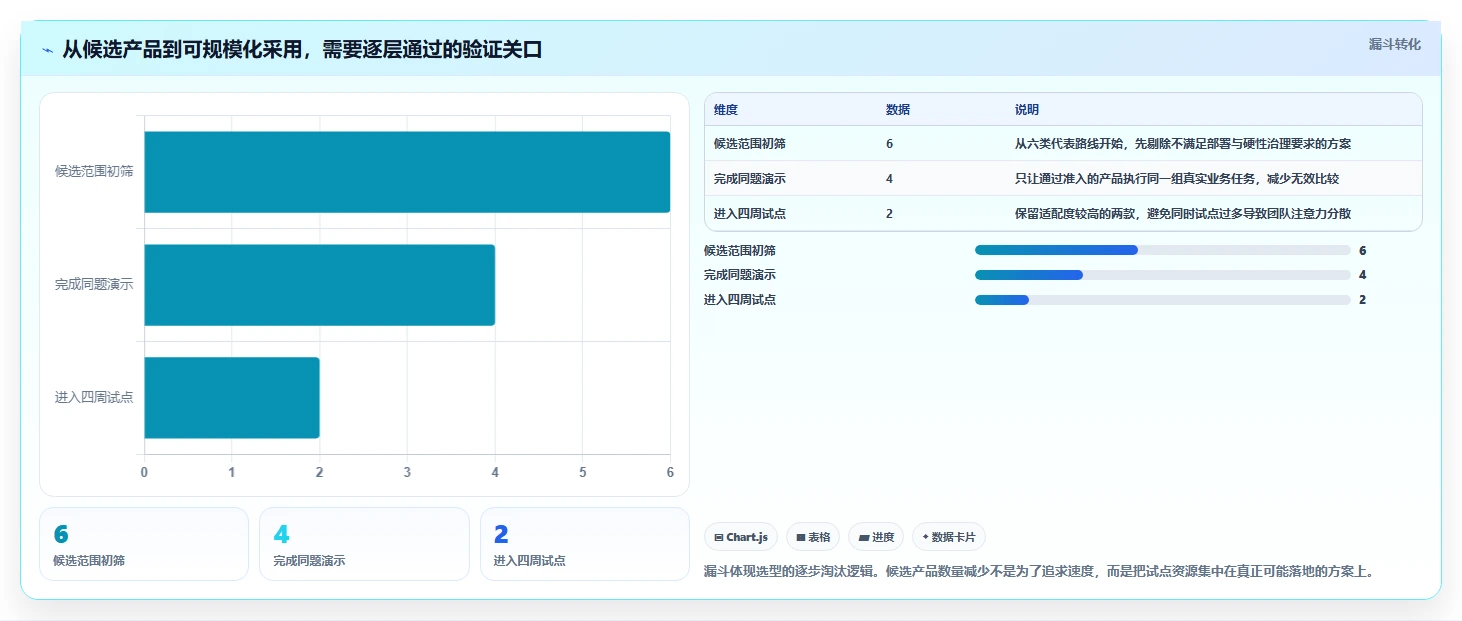Viewport: 1462px width, 621px height.
Task: Click 候选范围初筛 cell in the table
Action: click(750, 144)
